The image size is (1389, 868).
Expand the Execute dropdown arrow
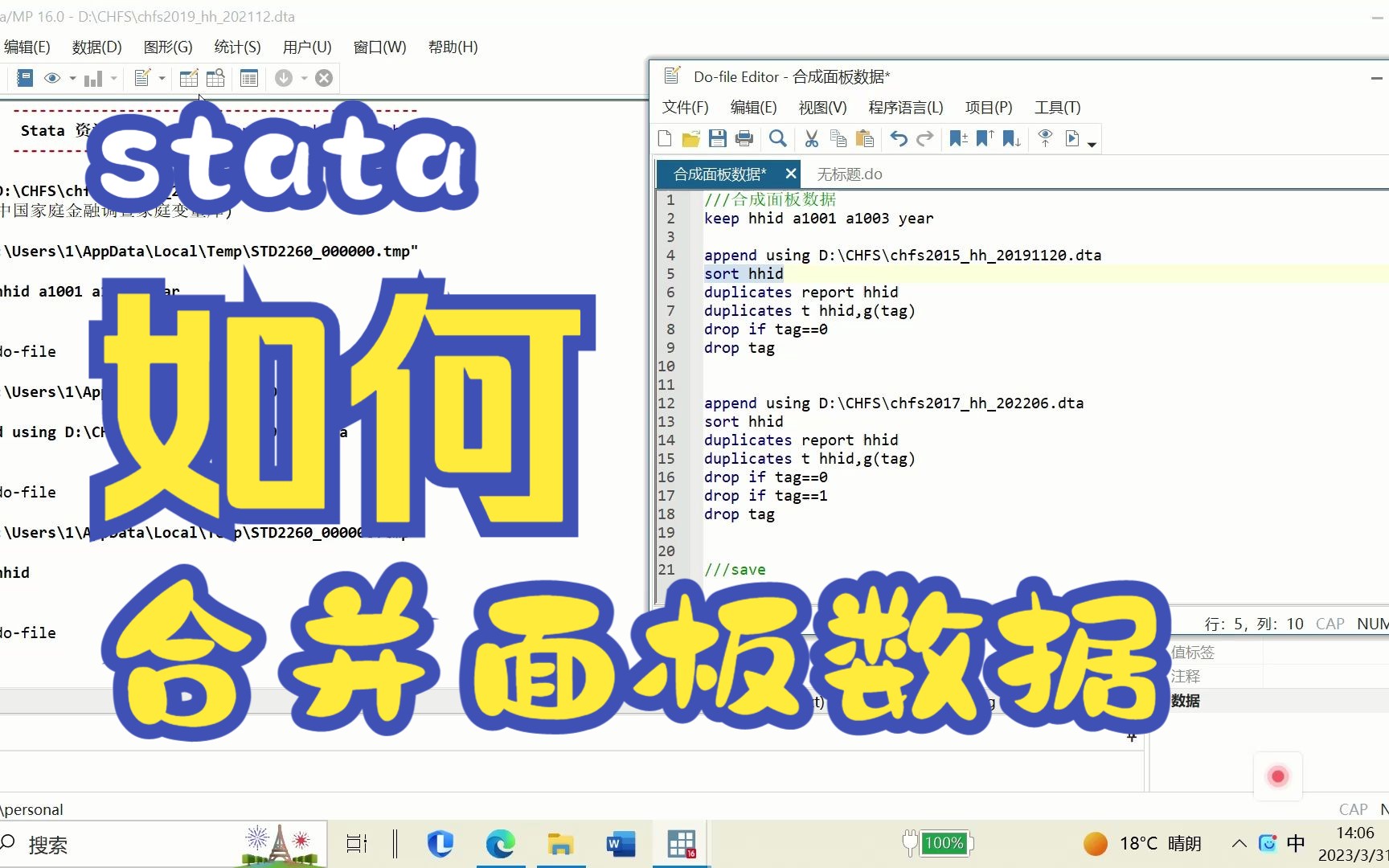(1092, 144)
